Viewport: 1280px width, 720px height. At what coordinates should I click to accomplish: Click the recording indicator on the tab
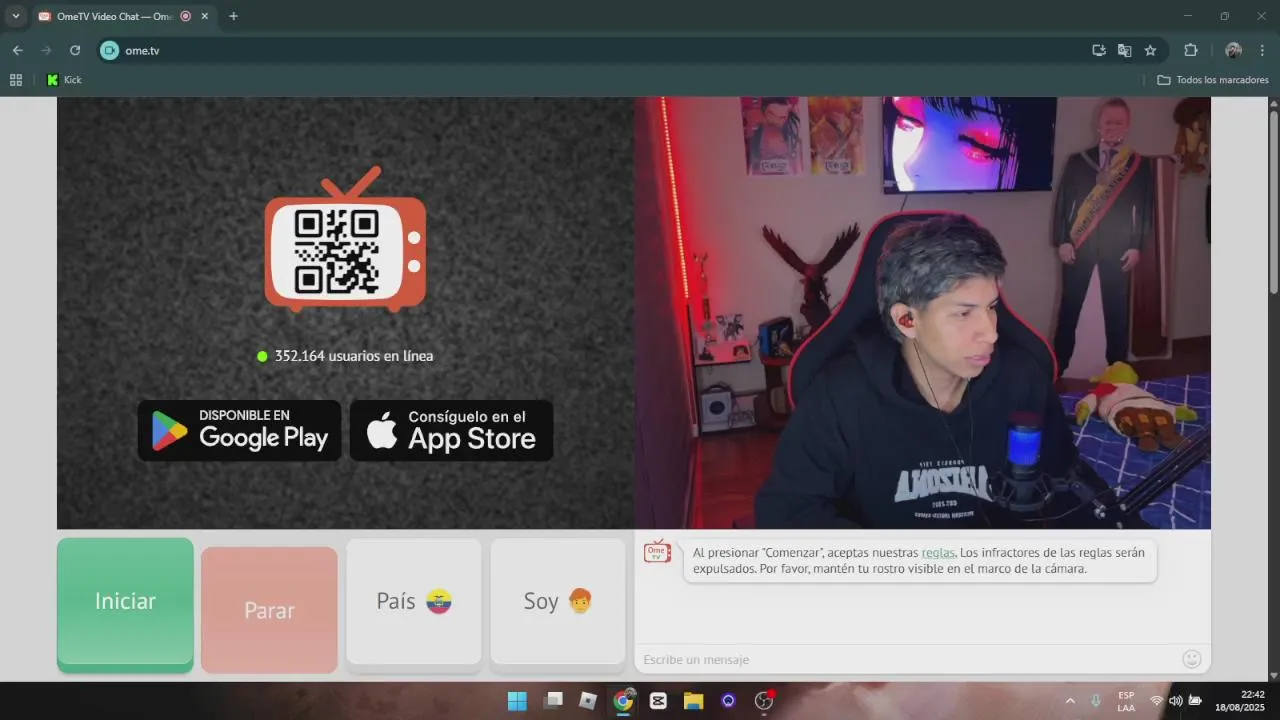185,16
